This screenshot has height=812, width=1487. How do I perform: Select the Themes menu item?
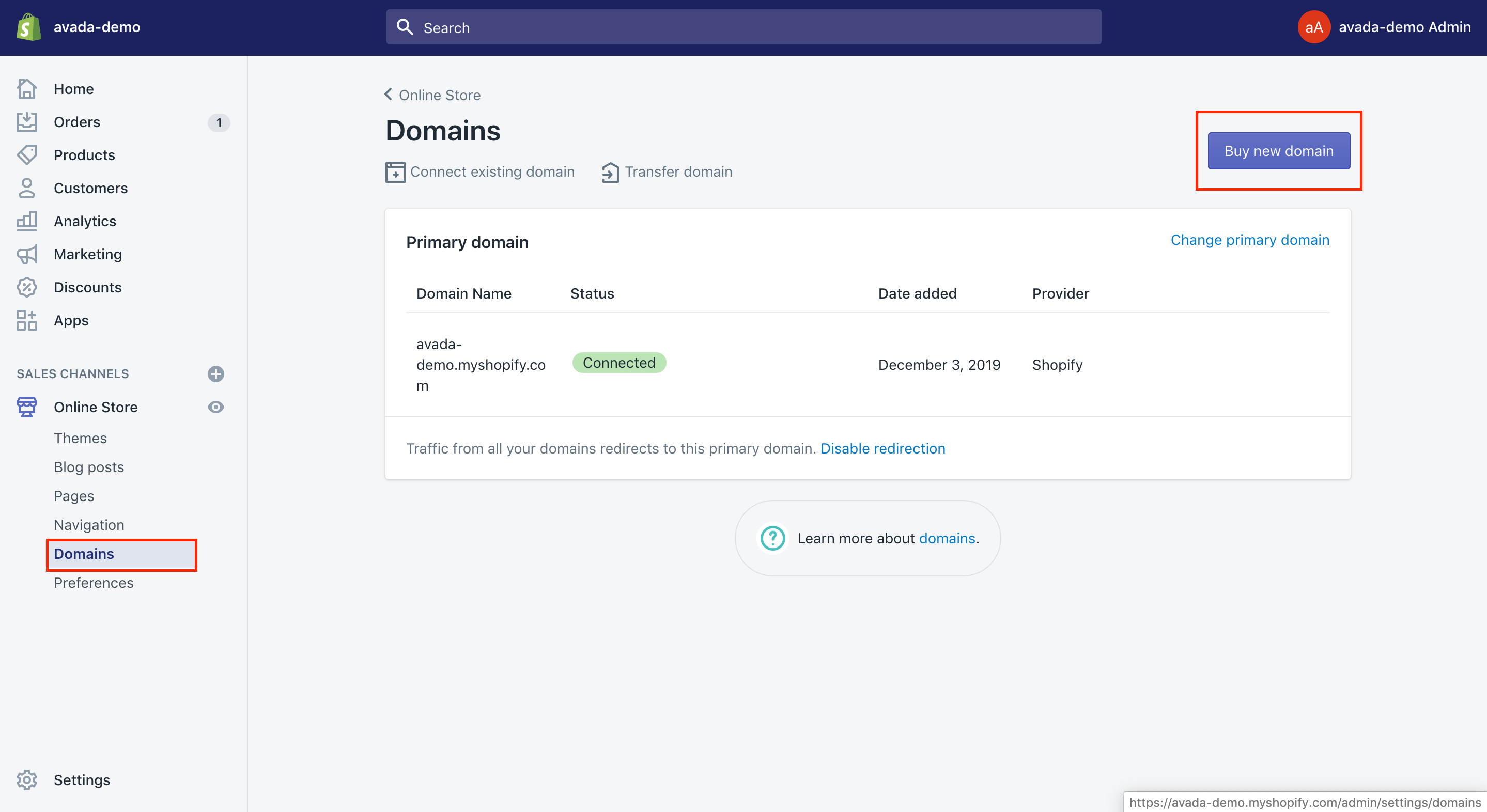point(80,437)
